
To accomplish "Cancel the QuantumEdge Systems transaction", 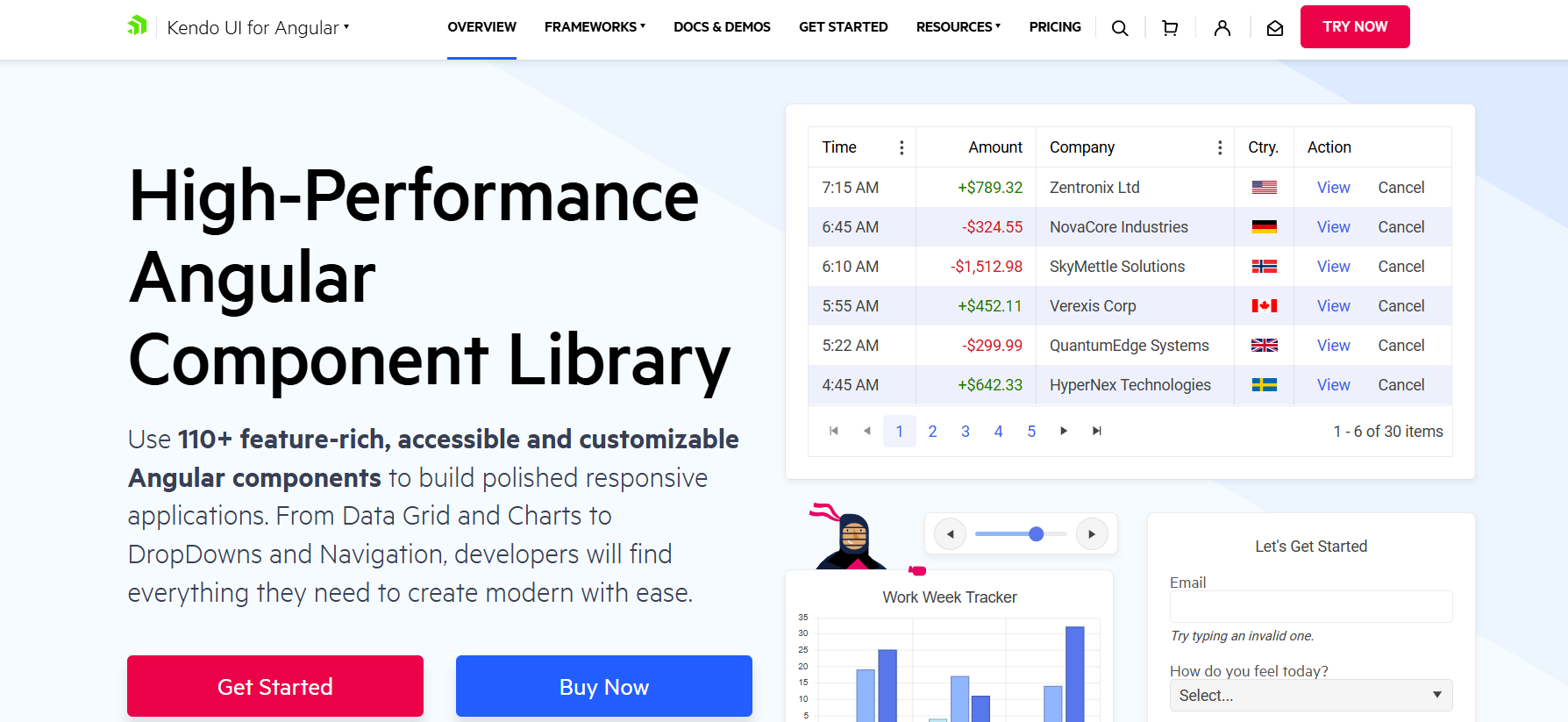I will pyautogui.click(x=1401, y=346).
